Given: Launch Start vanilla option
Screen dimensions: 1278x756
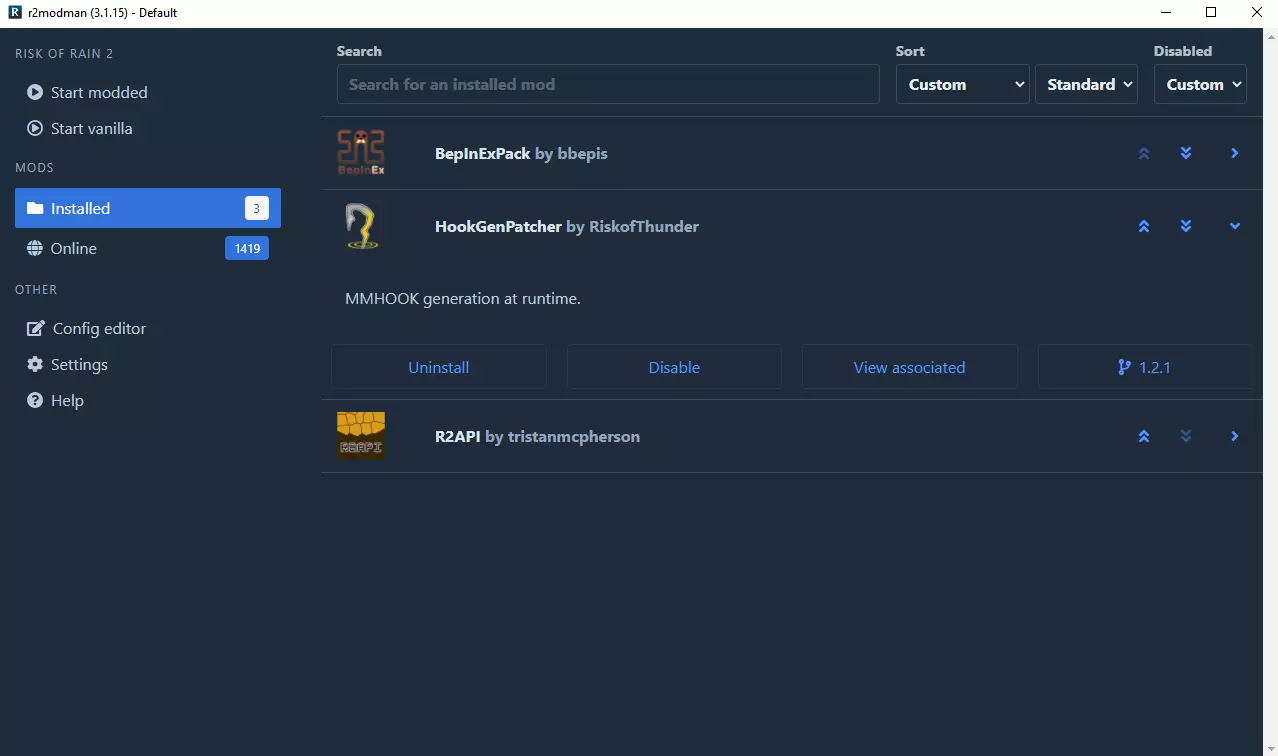Looking at the screenshot, I should click(79, 128).
